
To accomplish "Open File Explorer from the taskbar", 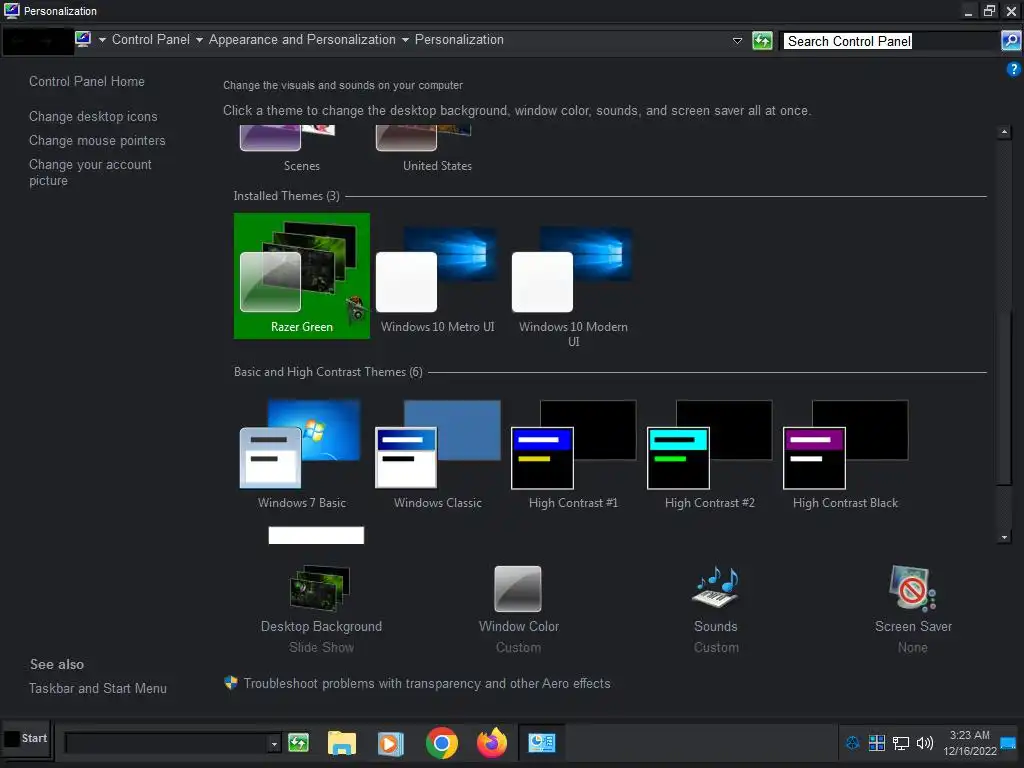I will pyautogui.click(x=342, y=743).
